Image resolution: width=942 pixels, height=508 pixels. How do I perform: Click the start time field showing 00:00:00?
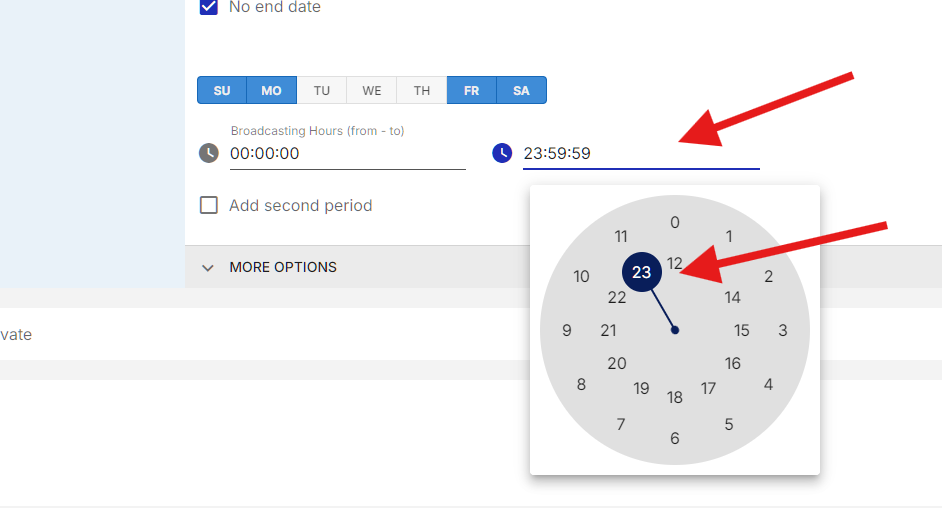click(x=348, y=154)
